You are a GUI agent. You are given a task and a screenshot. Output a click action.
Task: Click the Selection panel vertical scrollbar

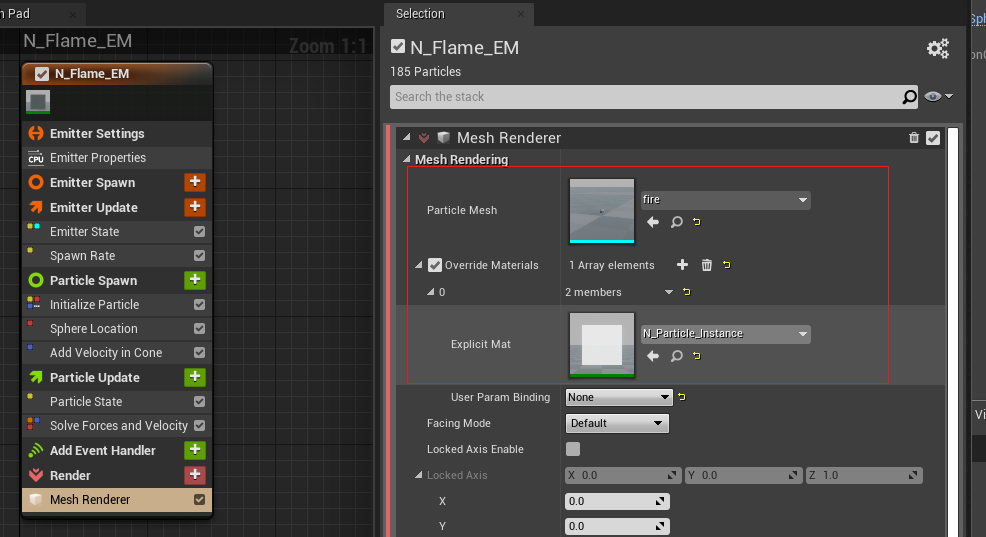pos(953,331)
